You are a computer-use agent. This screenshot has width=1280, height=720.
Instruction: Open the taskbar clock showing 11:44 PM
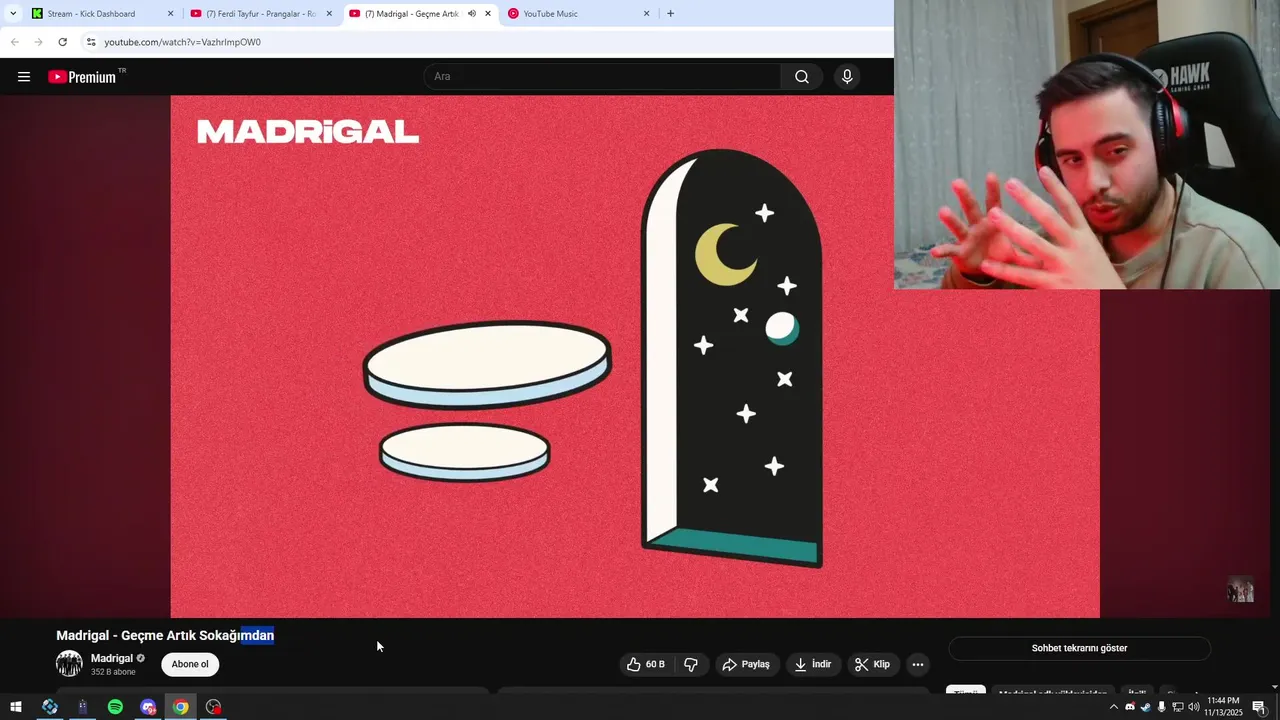click(1224, 707)
